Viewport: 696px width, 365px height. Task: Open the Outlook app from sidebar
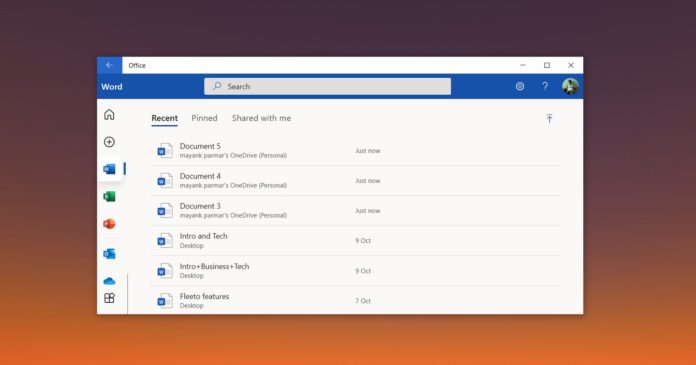click(109, 254)
